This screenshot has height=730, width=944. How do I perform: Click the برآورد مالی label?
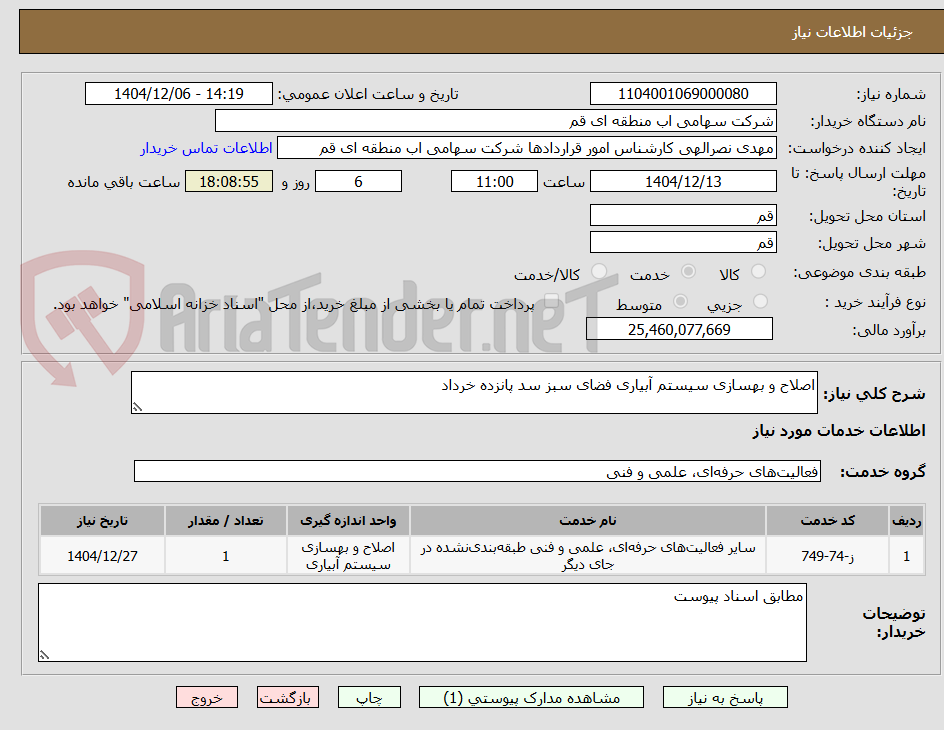tap(889, 330)
